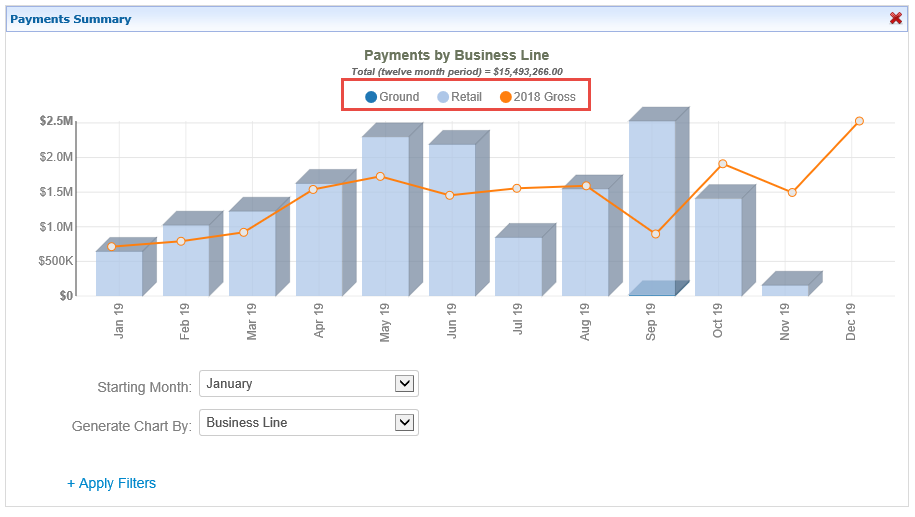The width and height of the screenshot is (915, 517).
Task: Open the Starting Month dropdown
Action: [308, 383]
